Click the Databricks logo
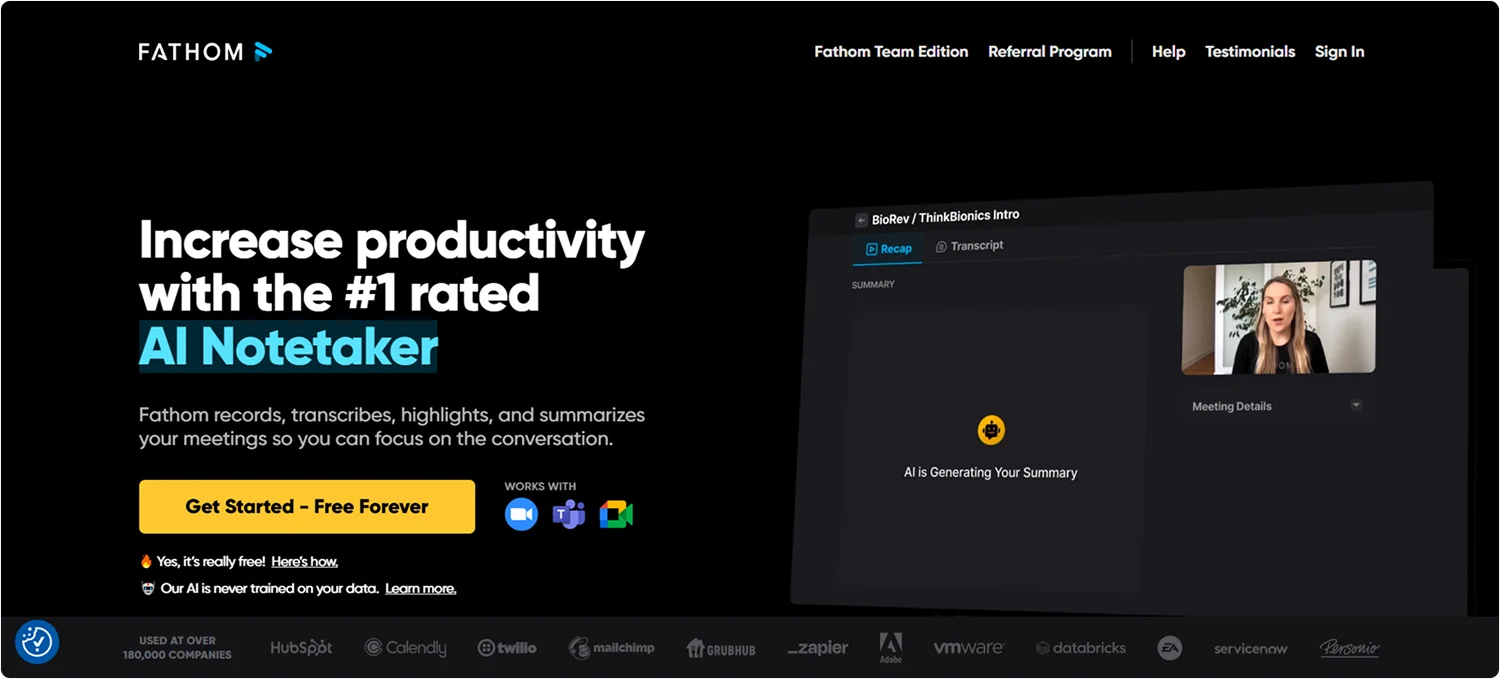Screen dimensions: 1500x679 (x=1081, y=648)
